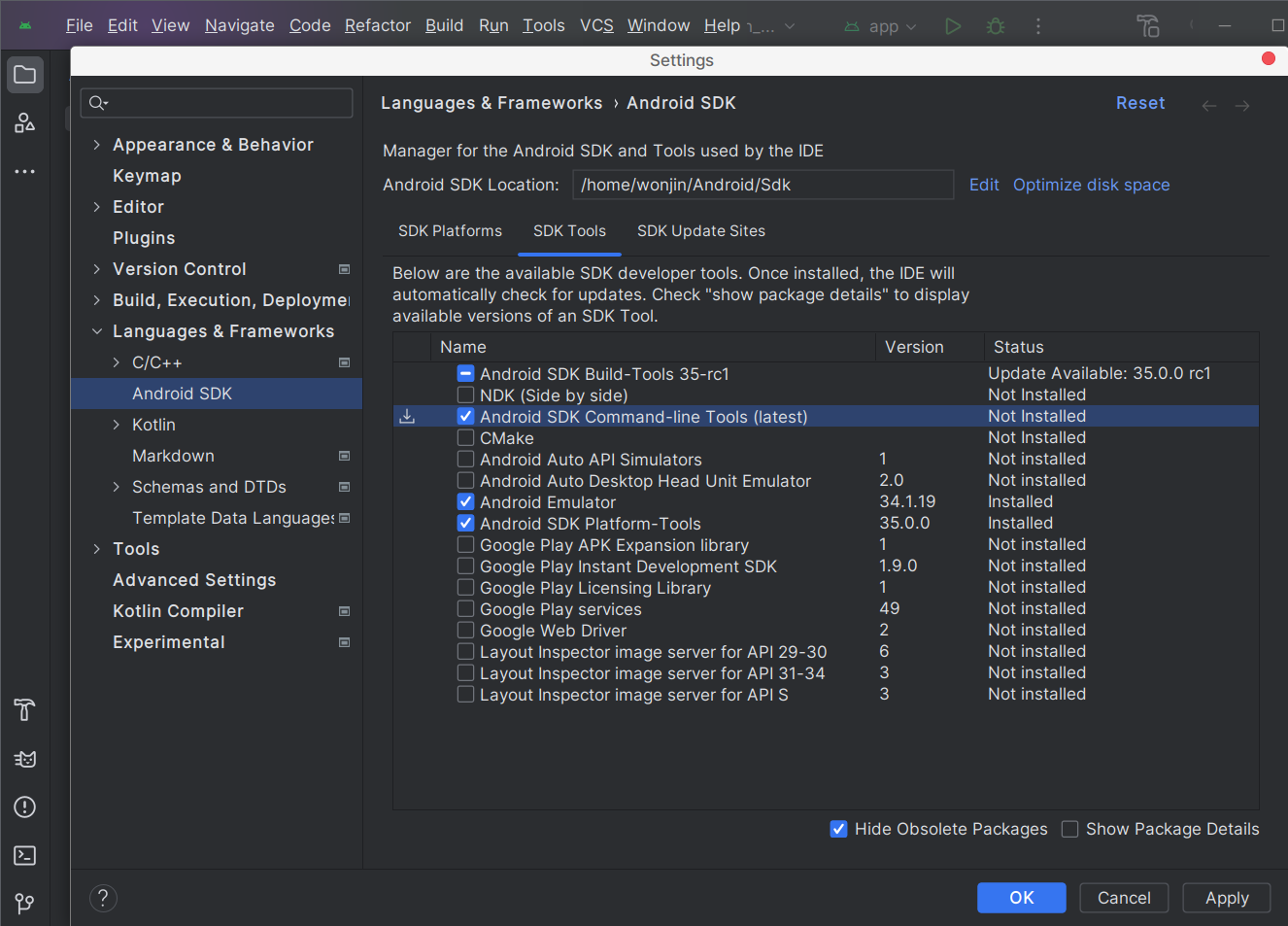Open the Device Manager toolbar icon
Viewport: 1288px width, 926px height.
pyautogui.click(x=1148, y=26)
